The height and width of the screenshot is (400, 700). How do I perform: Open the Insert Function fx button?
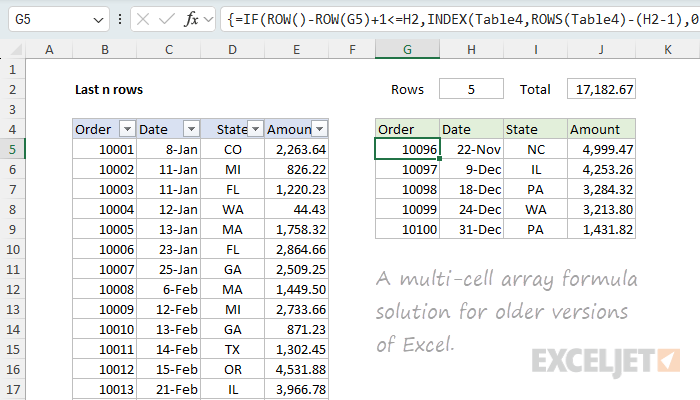(x=191, y=19)
